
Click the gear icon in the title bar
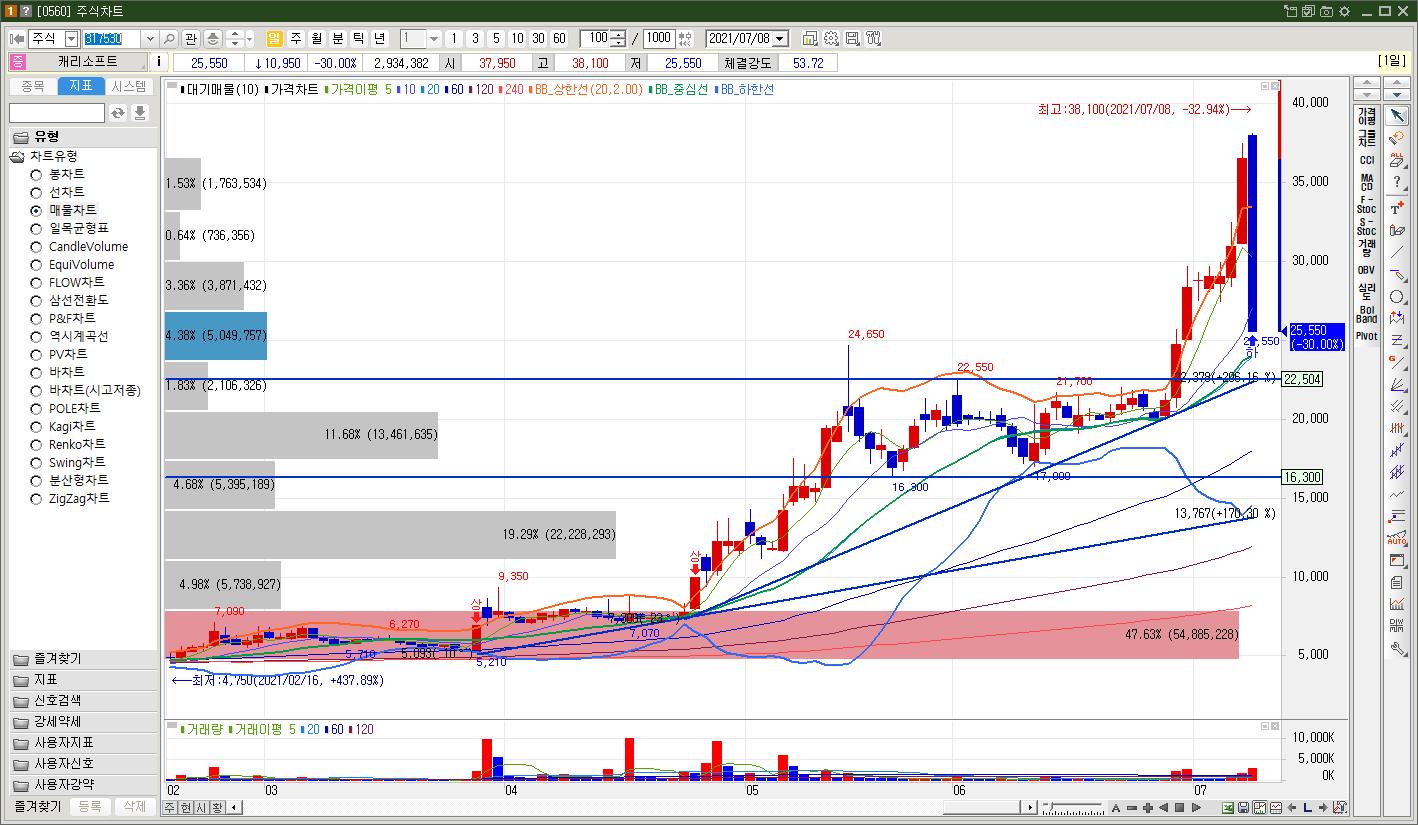point(1344,11)
